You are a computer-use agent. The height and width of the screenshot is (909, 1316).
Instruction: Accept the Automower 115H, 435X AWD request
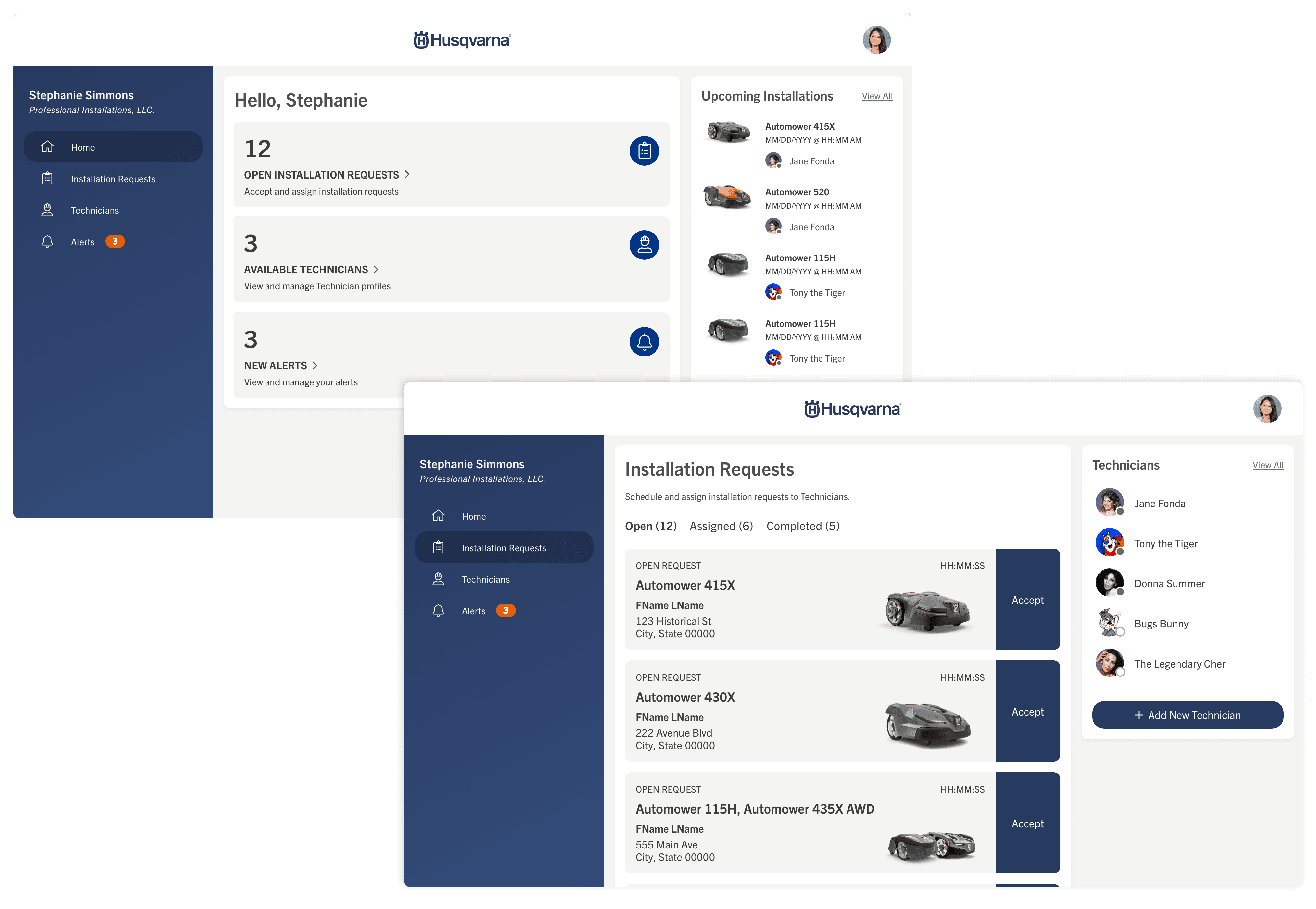(1027, 823)
